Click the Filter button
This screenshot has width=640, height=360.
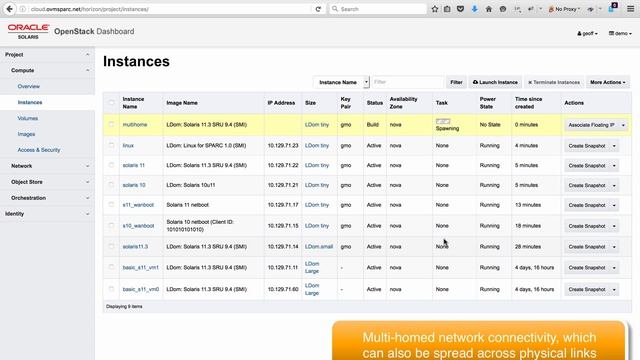pyautogui.click(x=456, y=82)
